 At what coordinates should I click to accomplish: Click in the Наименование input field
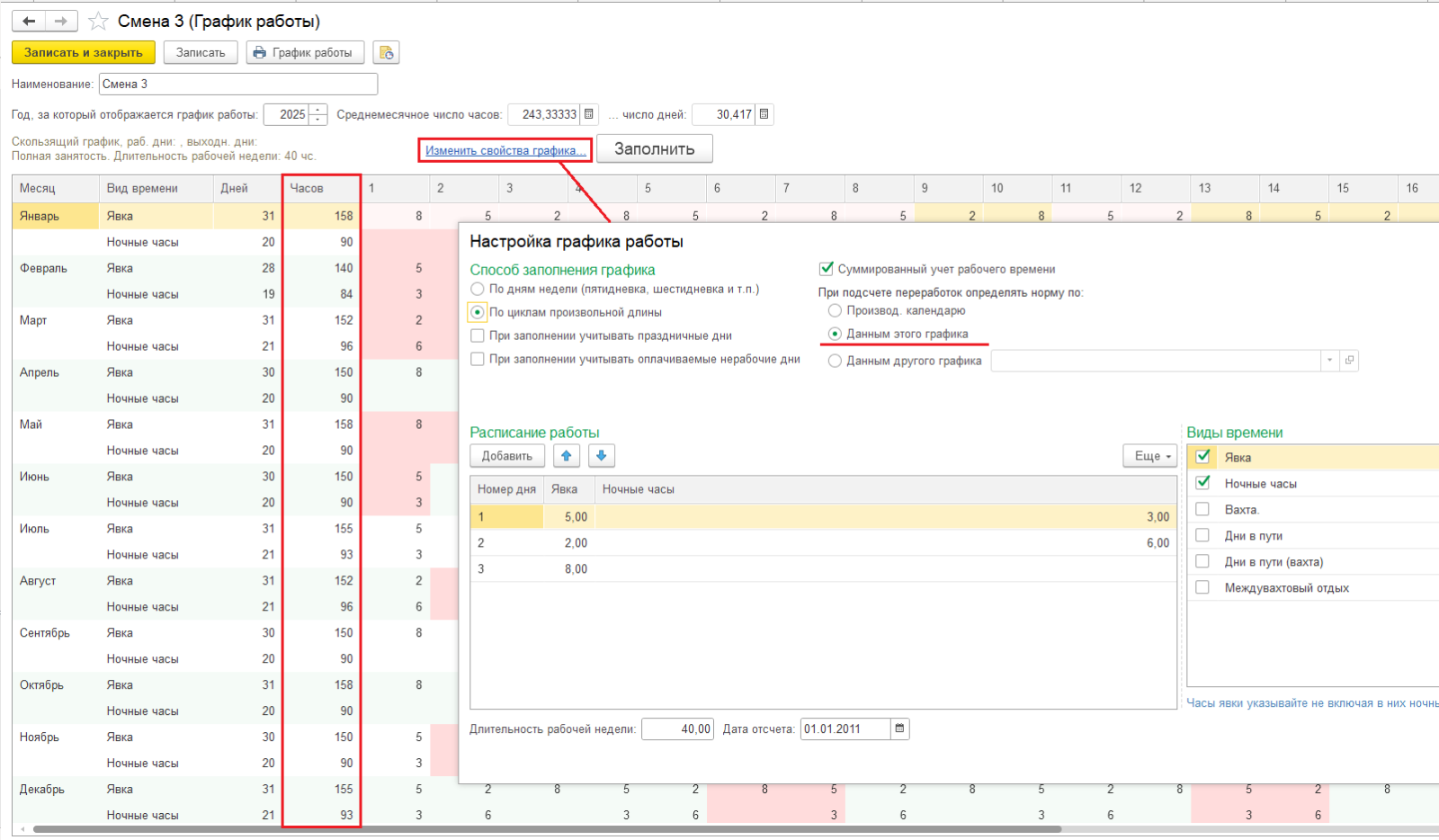click(x=237, y=84)
